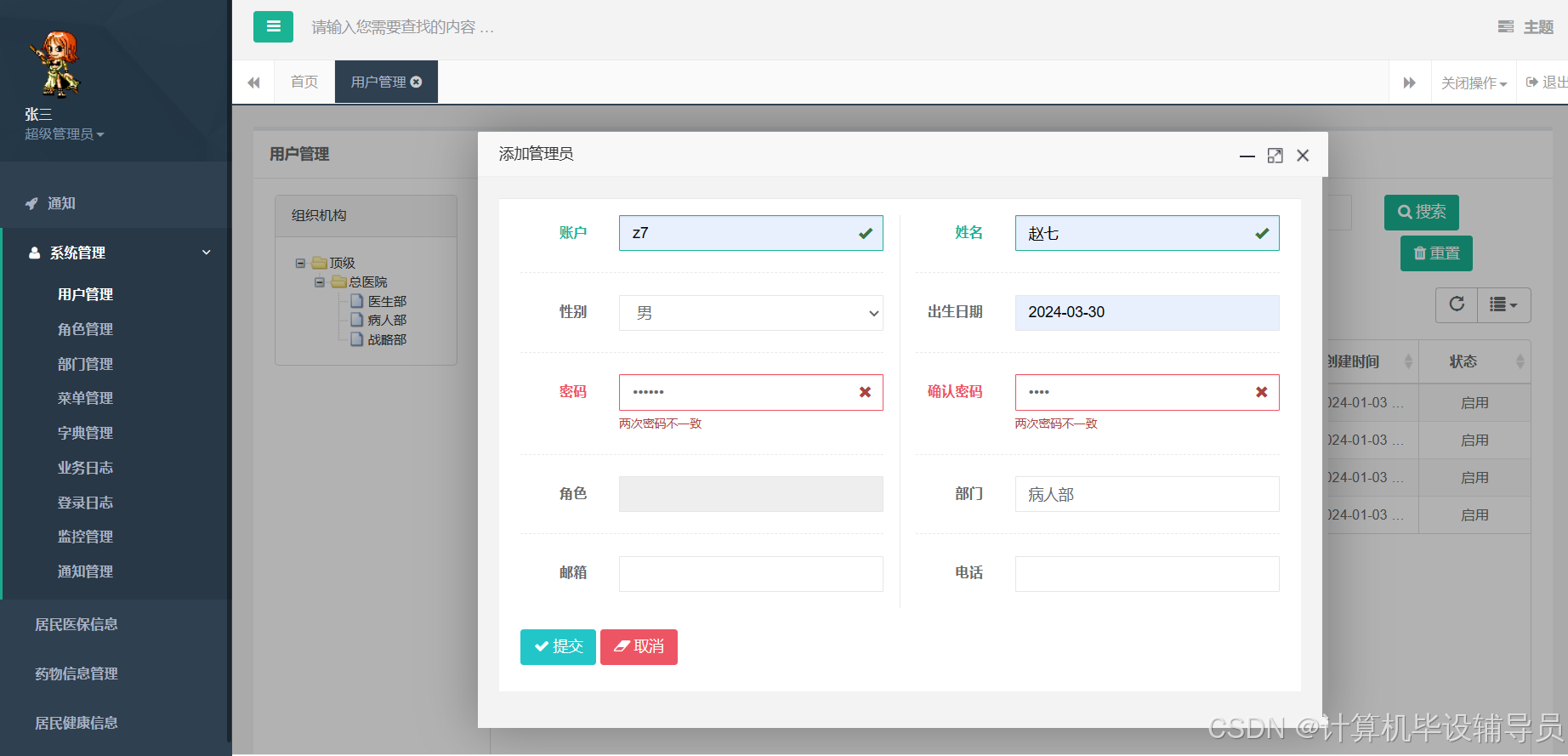Screen dimensions: 1568x756
Task: Click the user avatar image
Action: pyautogui.click(x=55, y=64)
